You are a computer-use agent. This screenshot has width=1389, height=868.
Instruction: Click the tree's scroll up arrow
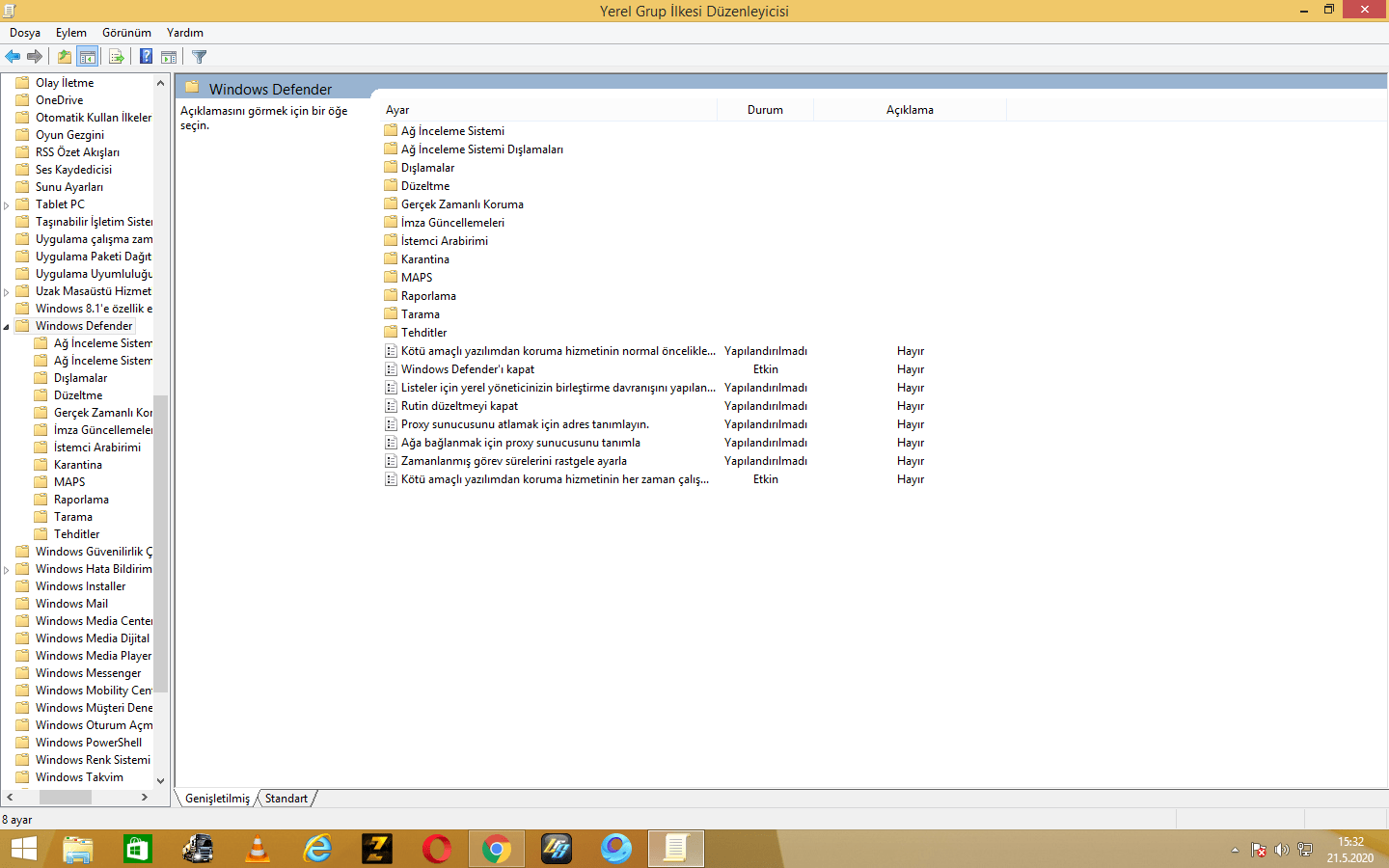pyautogui.click(x=160, y=83)
